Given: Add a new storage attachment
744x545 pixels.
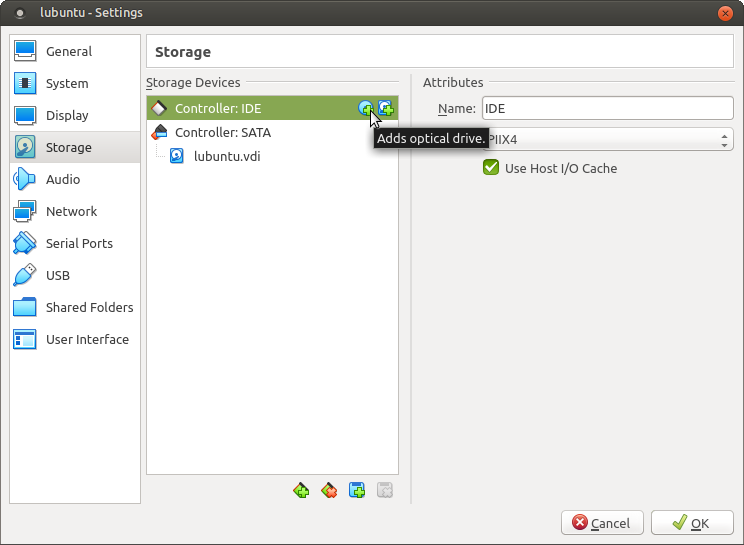Looking at the screenshot, I should pyautogui.click(x=357, y=490).
